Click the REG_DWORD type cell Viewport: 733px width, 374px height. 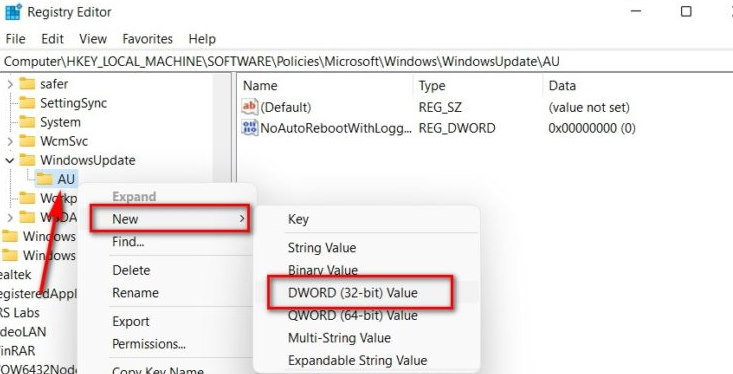(457, 128)
